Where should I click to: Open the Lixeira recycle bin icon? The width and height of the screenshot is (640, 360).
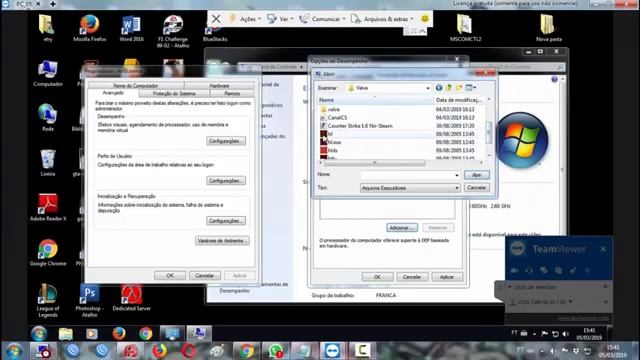(x=48, y=162)
